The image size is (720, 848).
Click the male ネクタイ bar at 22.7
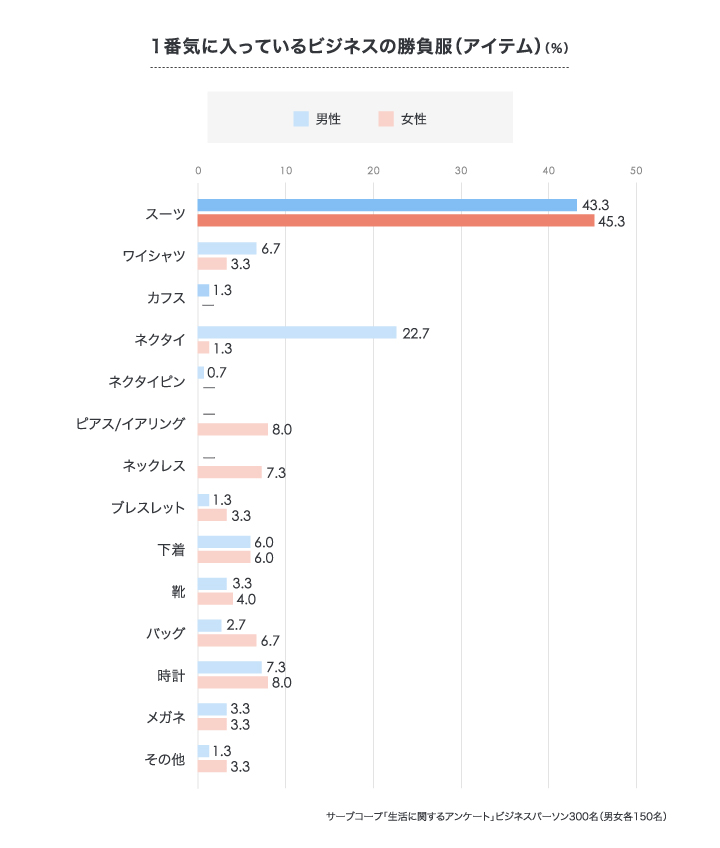[297, 333]
